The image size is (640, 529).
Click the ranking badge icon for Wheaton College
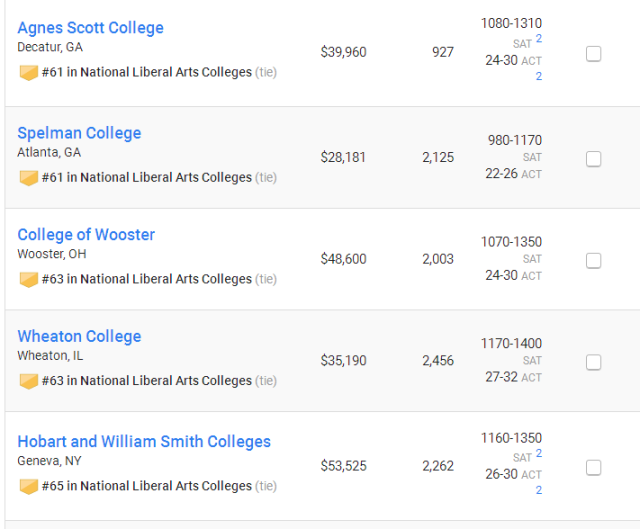[29, 382]
